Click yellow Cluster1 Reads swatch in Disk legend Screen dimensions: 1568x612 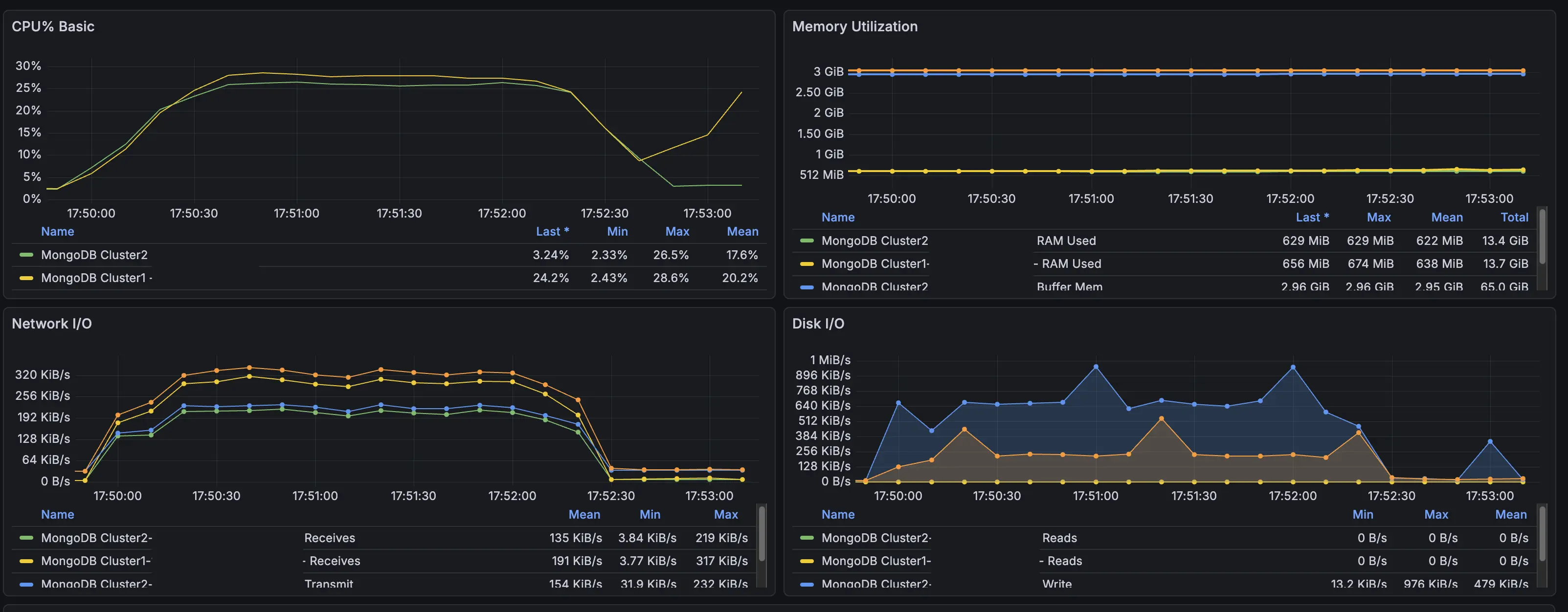806,561
